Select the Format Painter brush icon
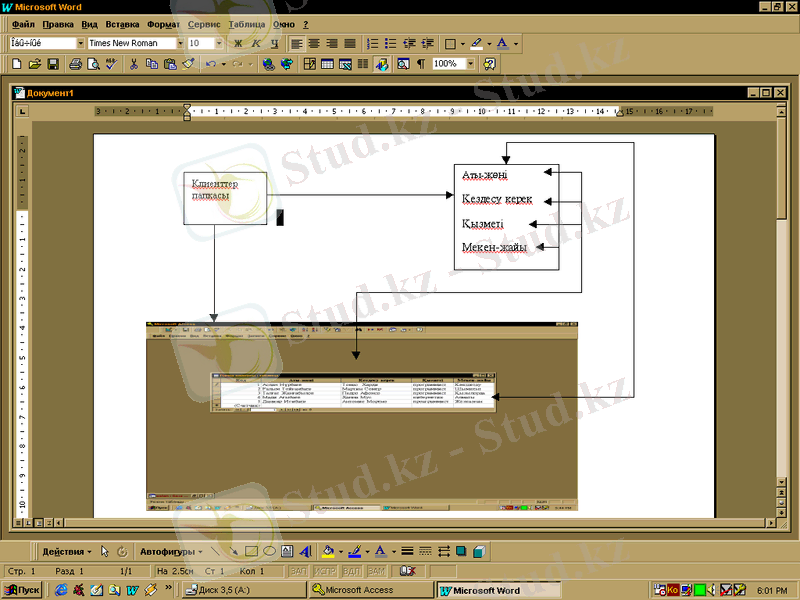 (187, 64)
